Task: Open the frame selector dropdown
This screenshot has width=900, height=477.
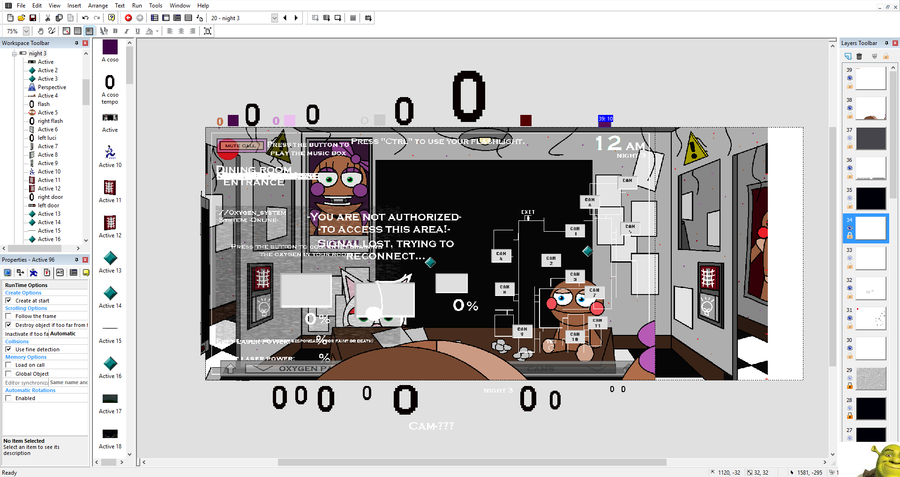Action: [274, 18]
